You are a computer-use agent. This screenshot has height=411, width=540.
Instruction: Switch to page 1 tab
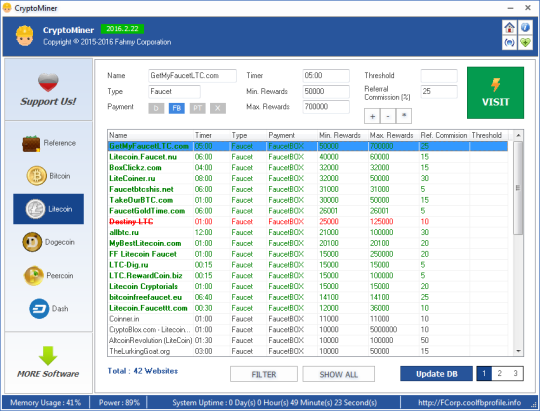[484, 373]
